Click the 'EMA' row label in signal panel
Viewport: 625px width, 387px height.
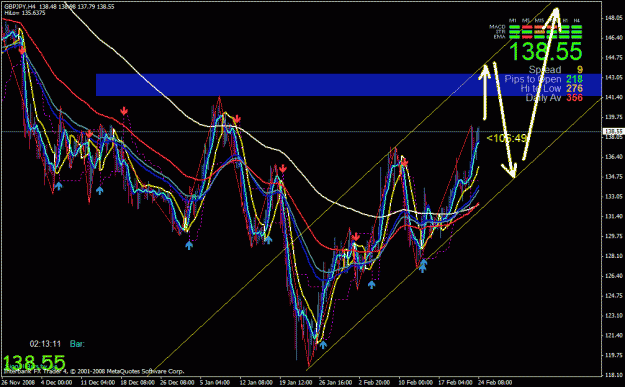[x=499, y=37]
